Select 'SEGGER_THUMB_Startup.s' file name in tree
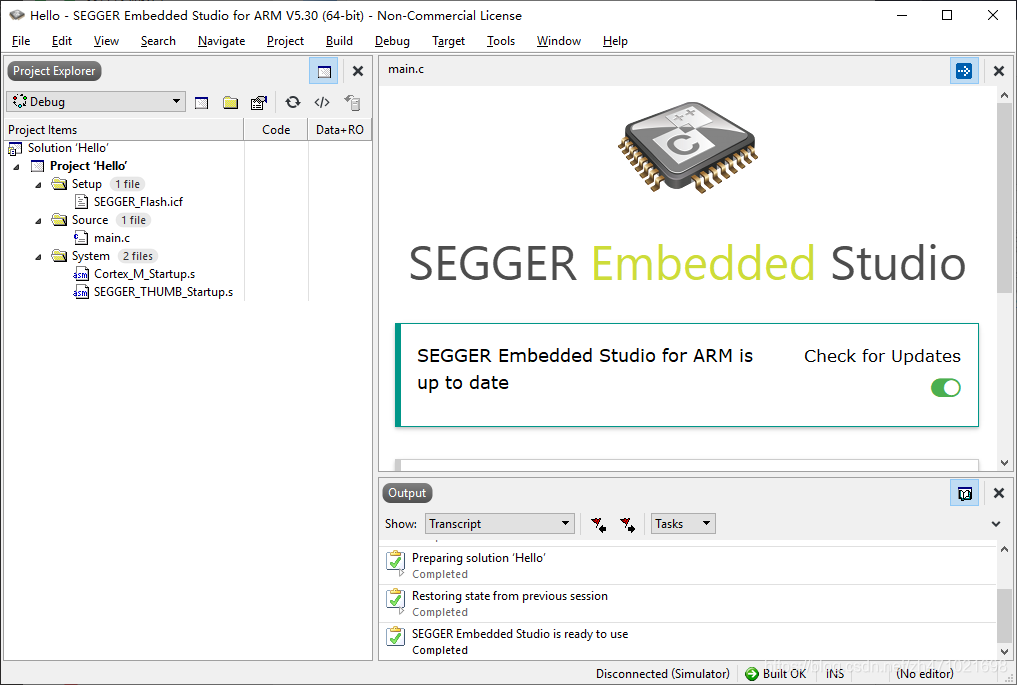 point(163,293)
